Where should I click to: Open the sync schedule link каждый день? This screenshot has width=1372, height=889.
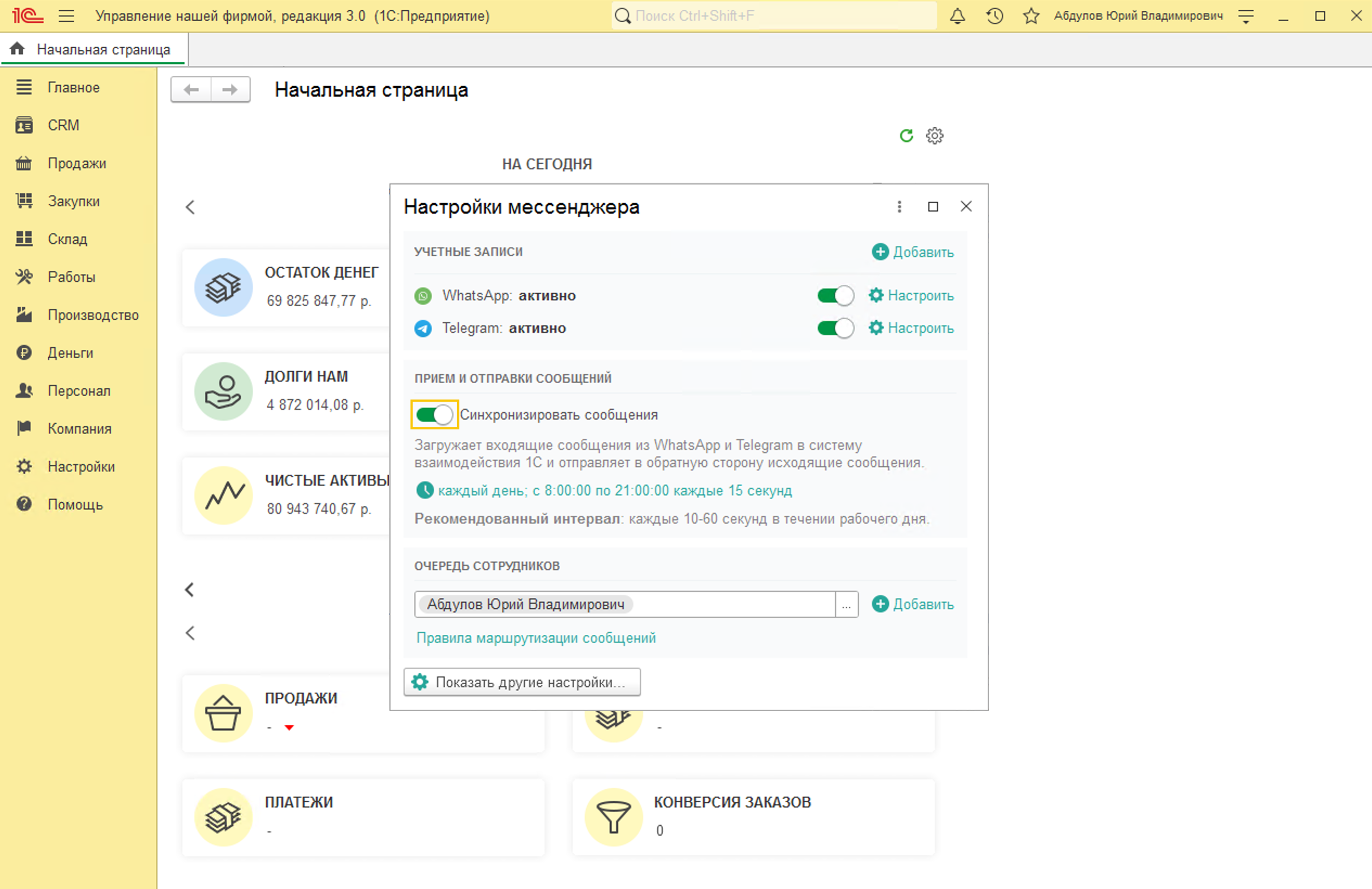click(x=614, y=491)
